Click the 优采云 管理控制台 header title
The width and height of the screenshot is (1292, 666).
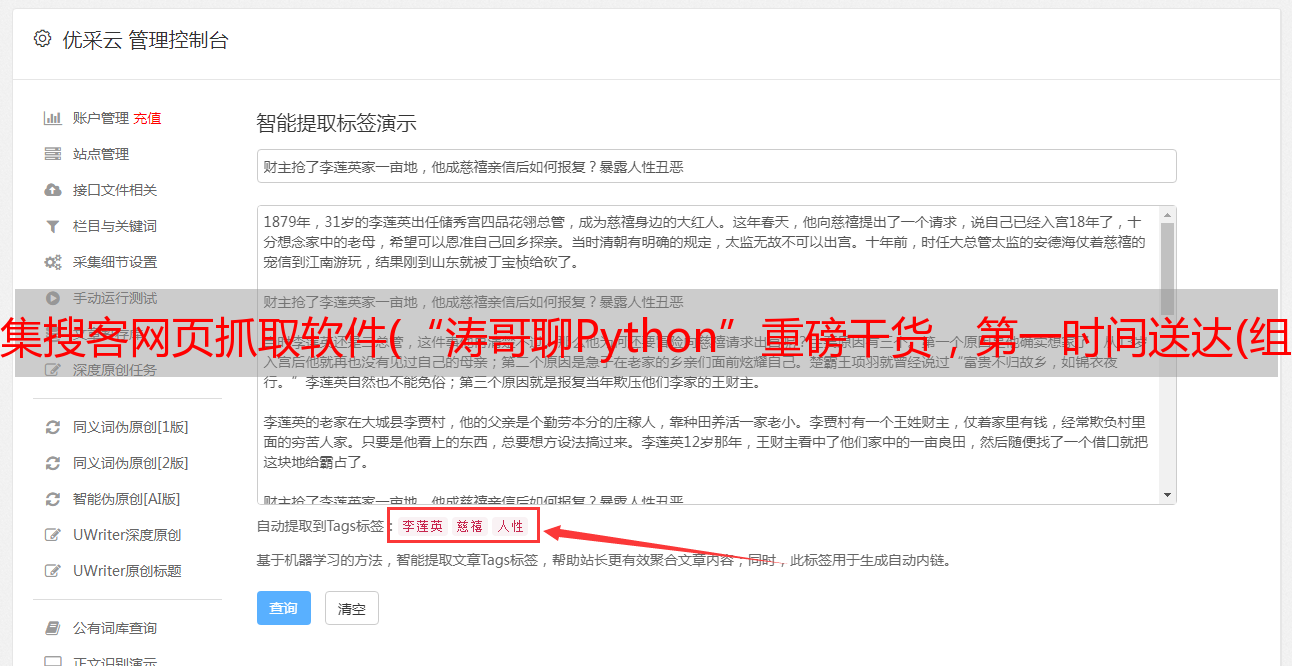pos(145,40)
